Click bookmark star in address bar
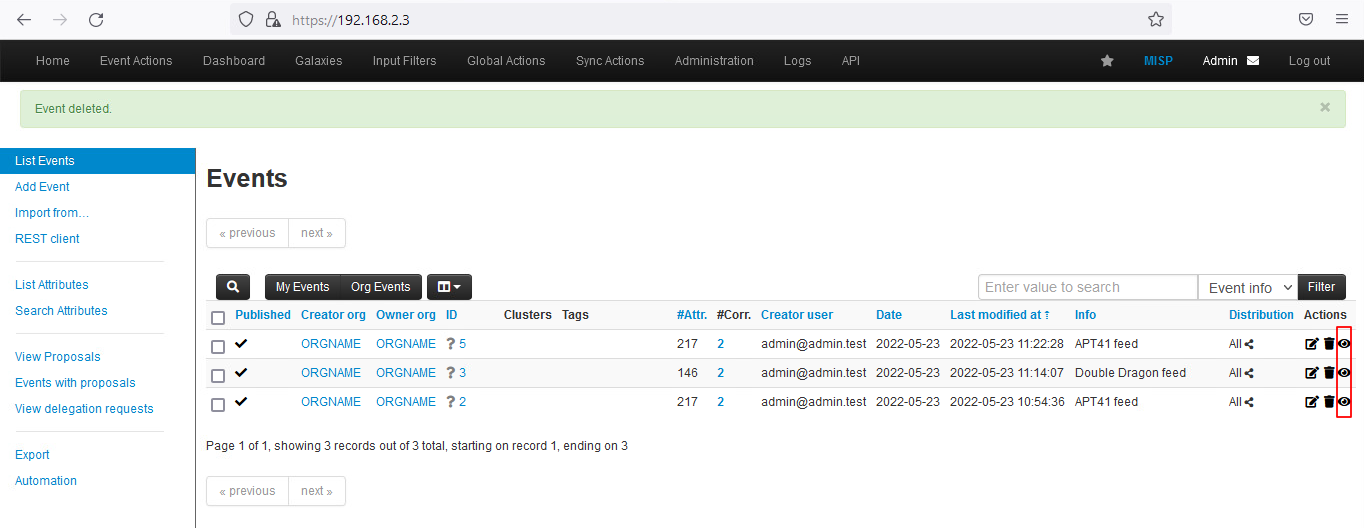This screenshot has width=1364, height=528. click(x=1155, y=20)
